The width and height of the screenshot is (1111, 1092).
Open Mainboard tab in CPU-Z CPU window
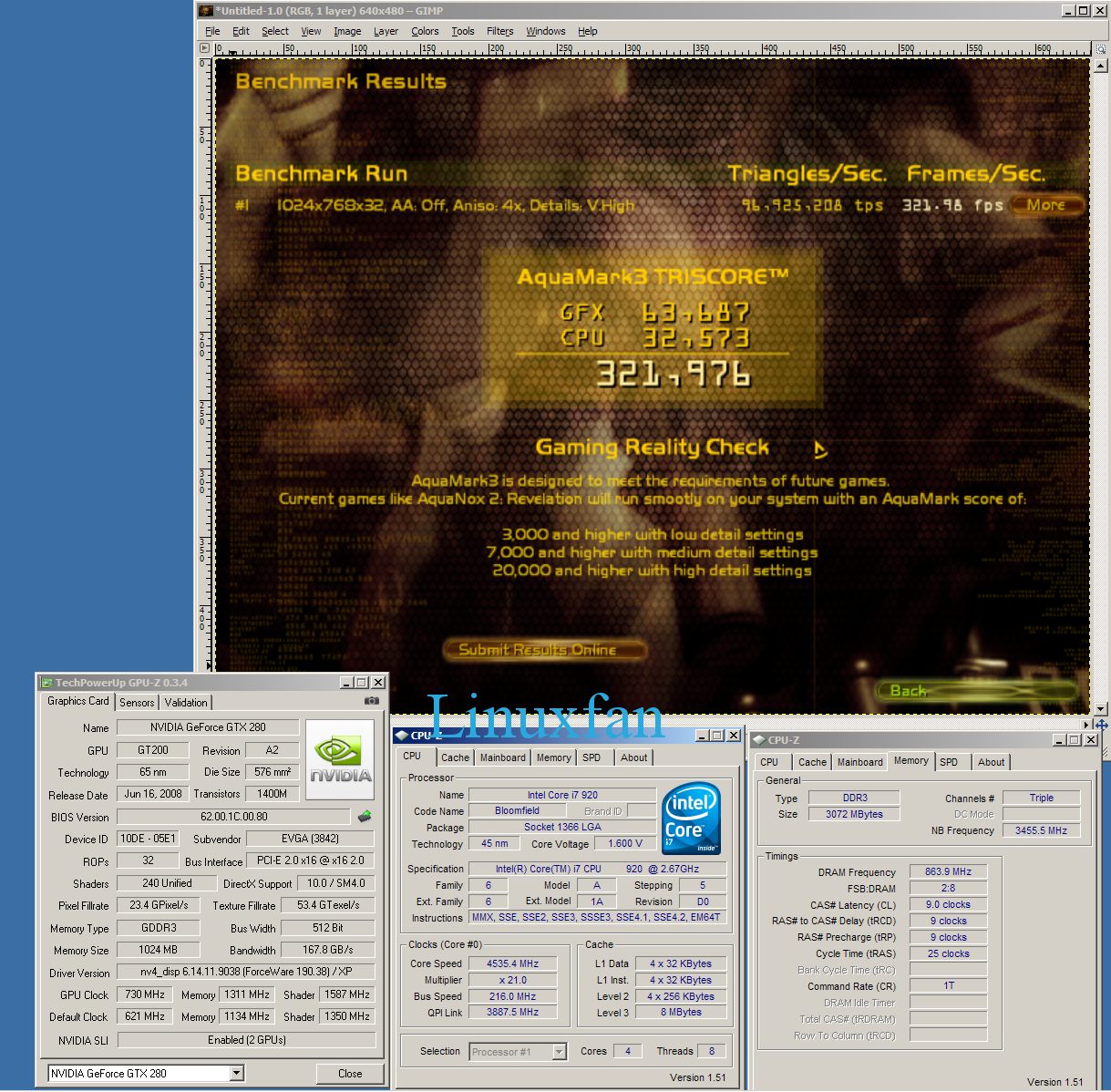pyautogui.click(x=503, y=757)
